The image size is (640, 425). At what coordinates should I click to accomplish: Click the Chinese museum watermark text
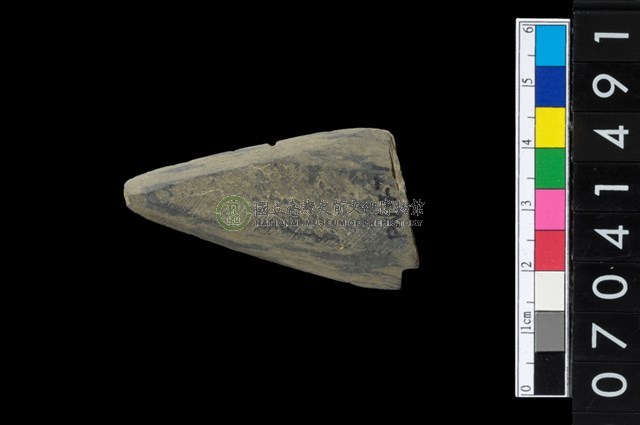[340, 207]
